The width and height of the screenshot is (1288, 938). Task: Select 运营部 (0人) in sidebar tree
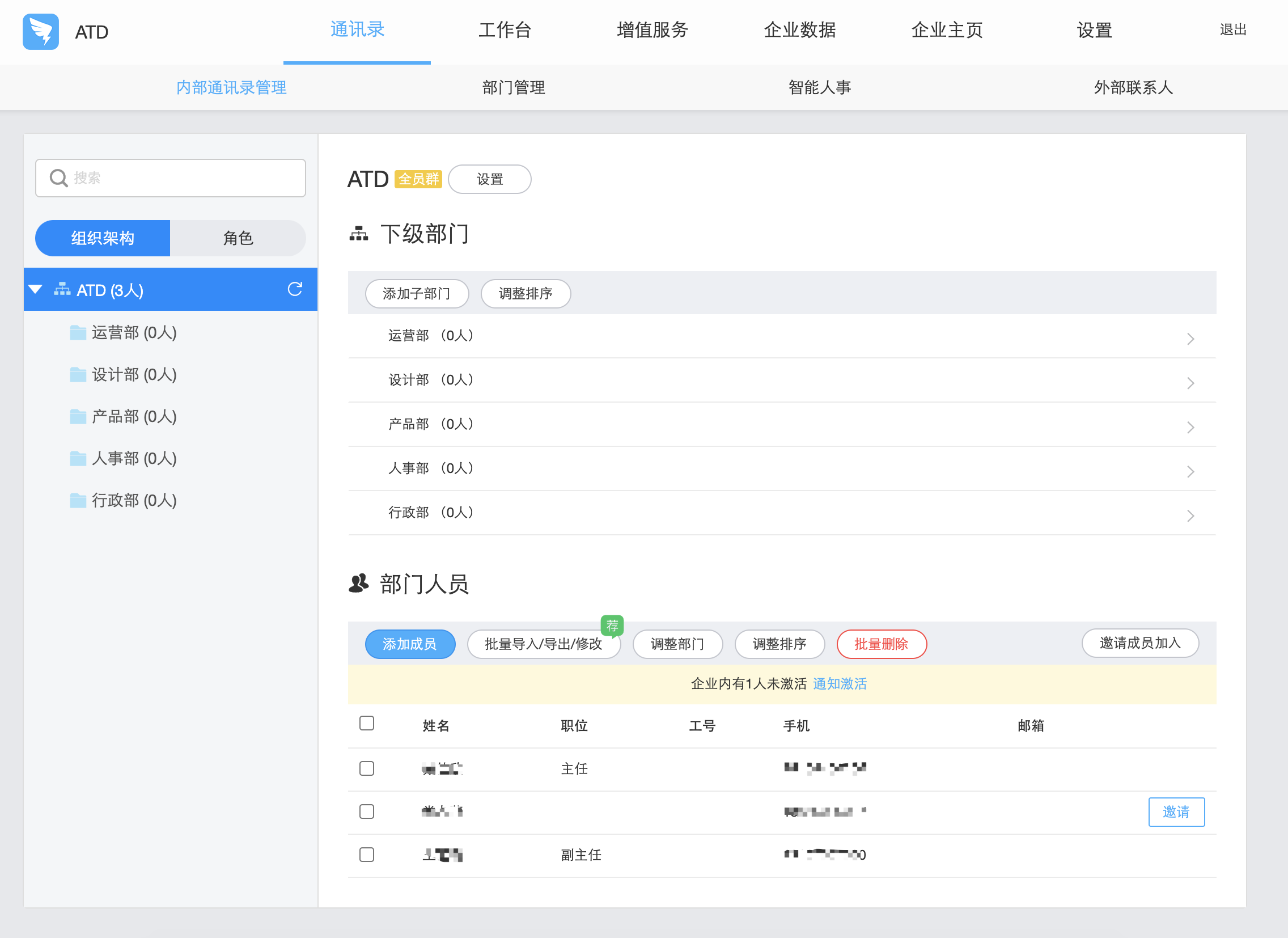click(x=134, y=332)
